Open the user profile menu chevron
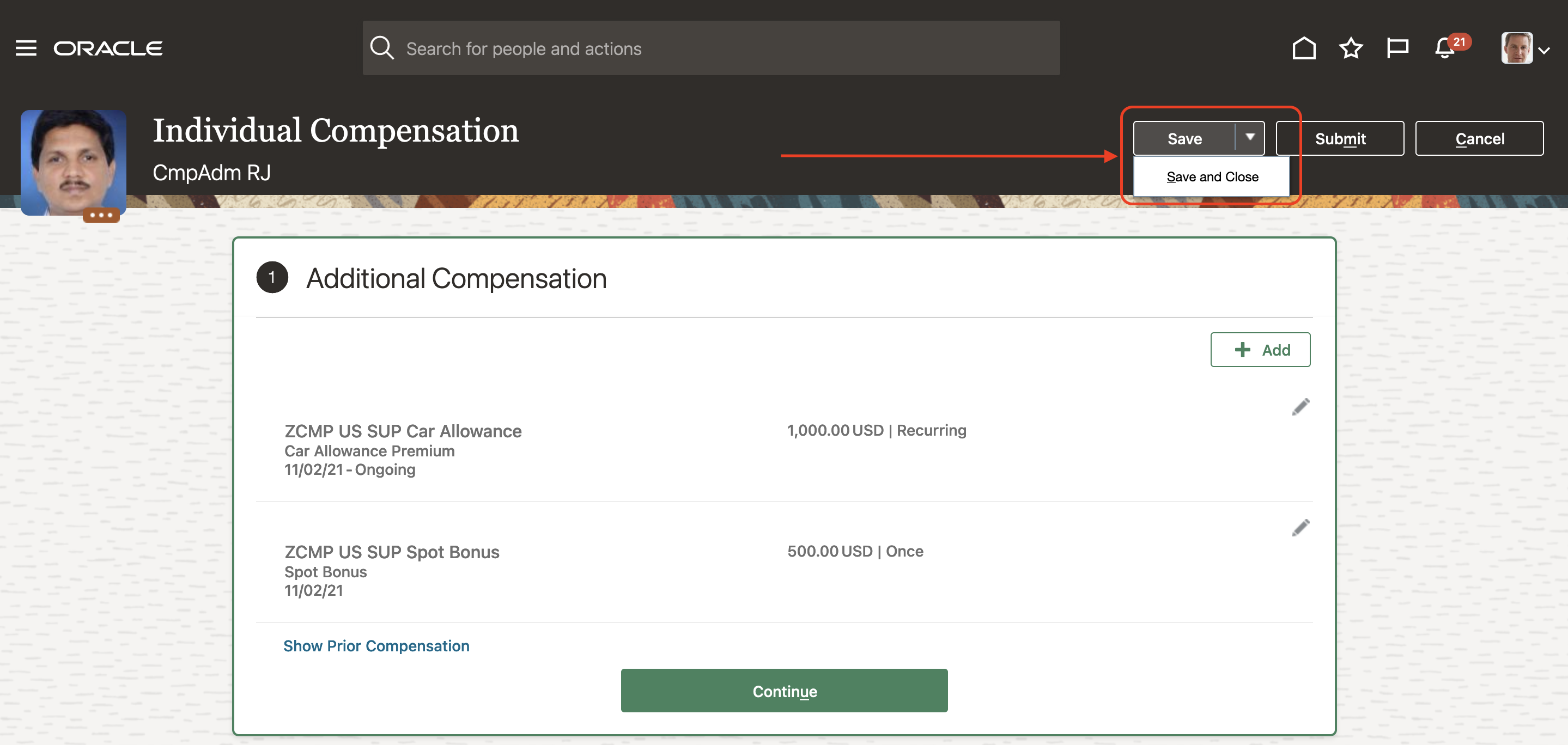Viewport: 1568px width, 745px height. [1544, 51]
